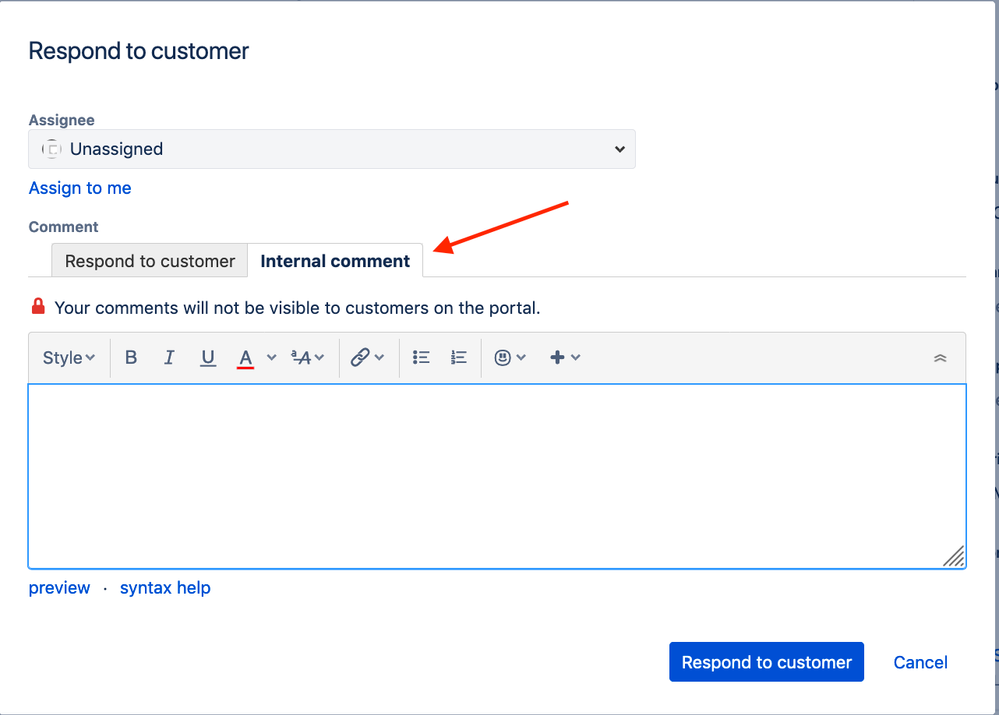This screenshot has width=999, height=715.
Task: Click the text area resize handle
Action: click(954, 556)
